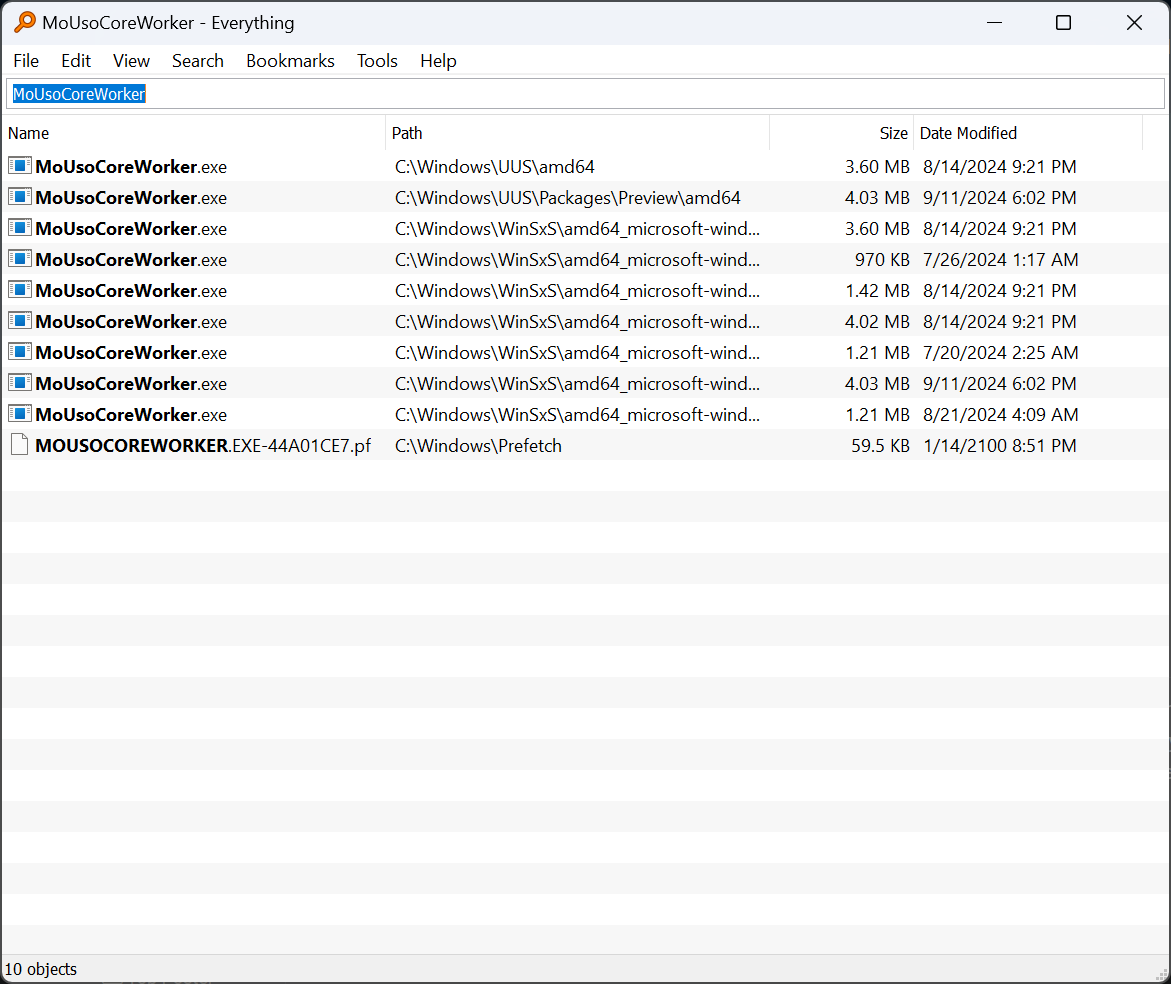
Task: Open the Tools menu
Action: pos(377,60)
